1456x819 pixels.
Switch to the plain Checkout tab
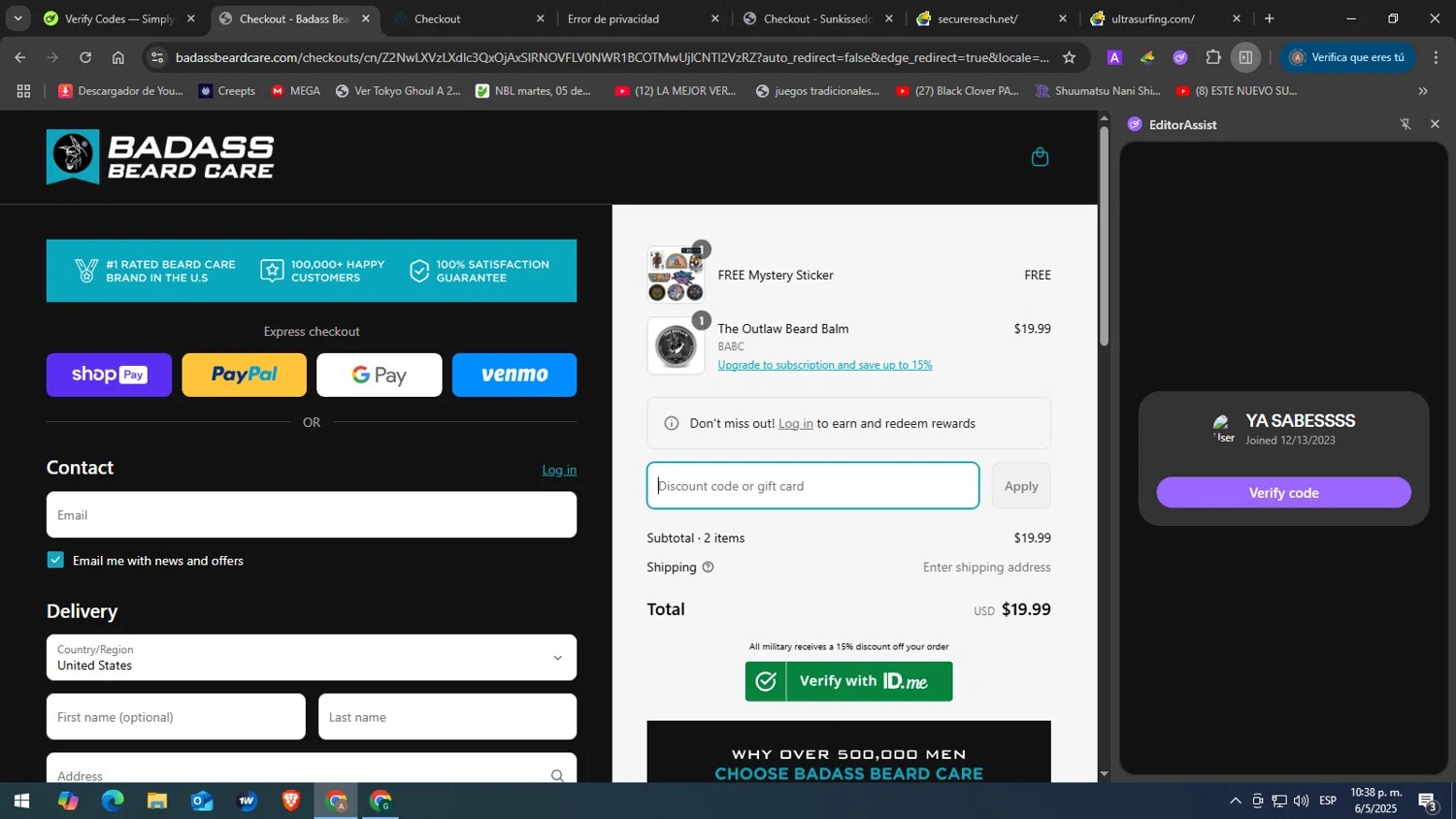click(x=468, y=18)
